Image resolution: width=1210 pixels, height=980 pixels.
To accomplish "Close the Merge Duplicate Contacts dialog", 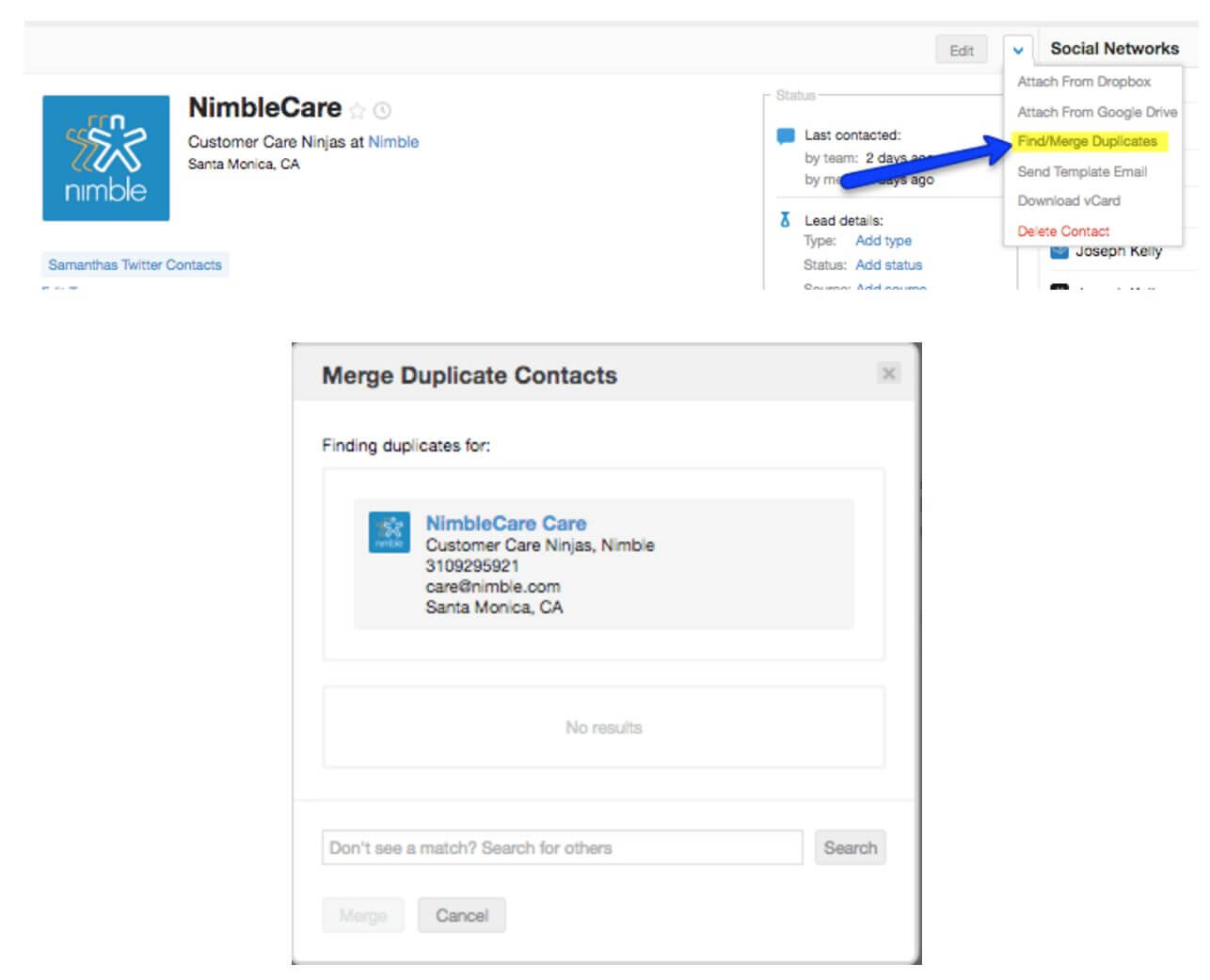I will pyautogui.click(x=888, y=373).
